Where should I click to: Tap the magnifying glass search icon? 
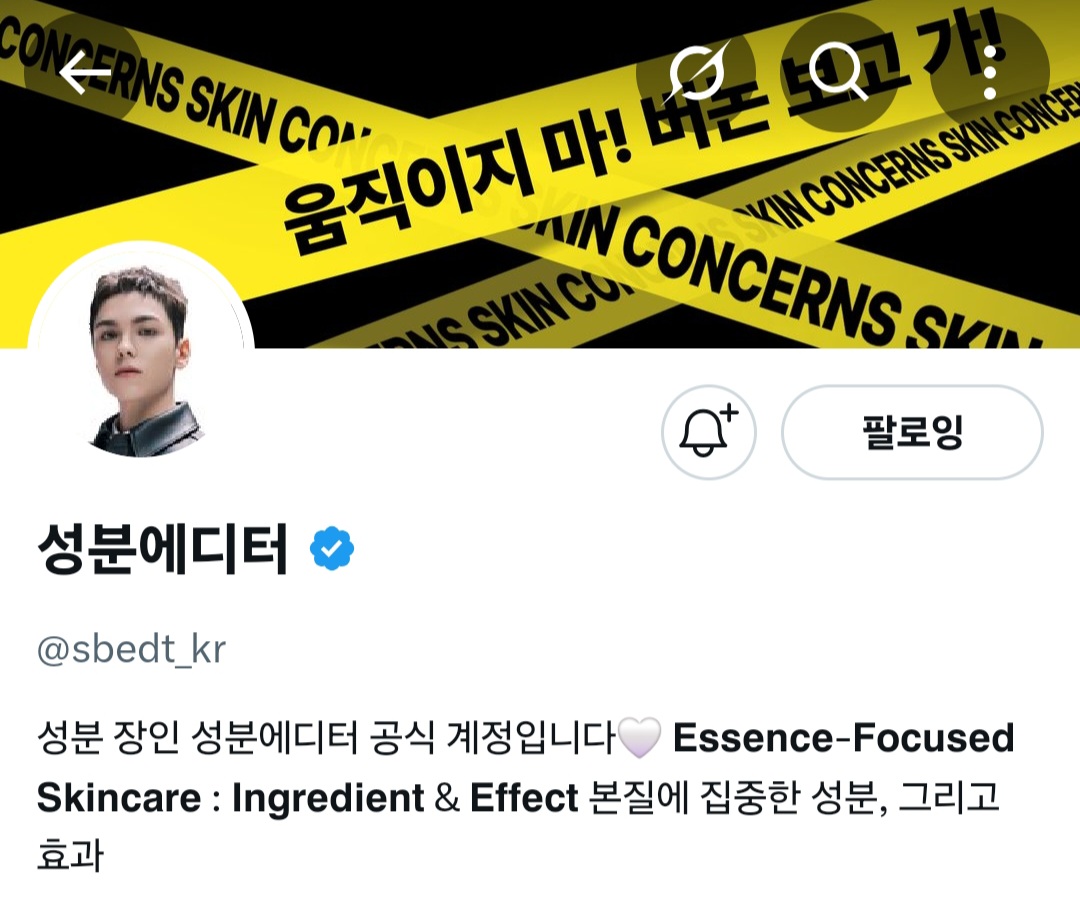[x=839, y=72]
